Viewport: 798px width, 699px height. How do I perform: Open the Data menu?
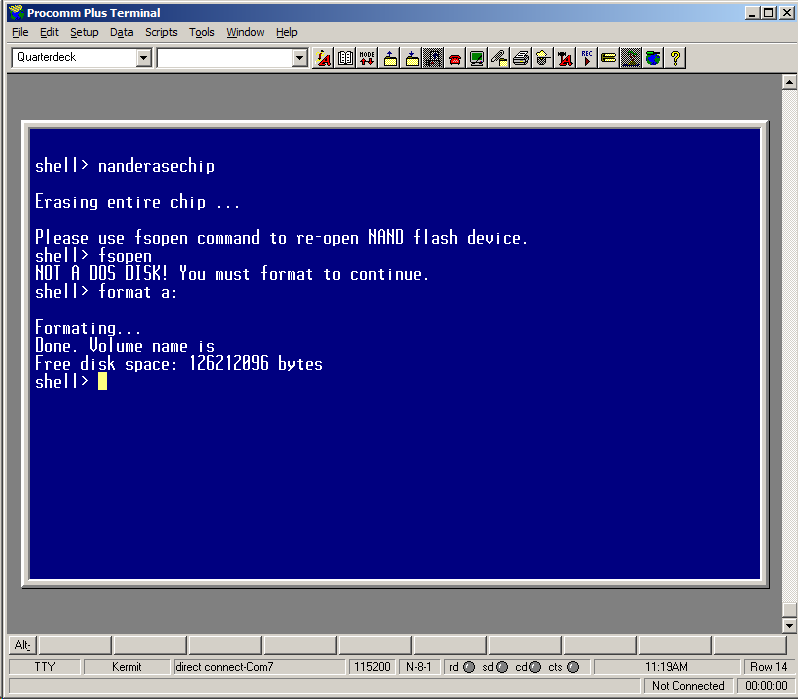pos(121,32)
